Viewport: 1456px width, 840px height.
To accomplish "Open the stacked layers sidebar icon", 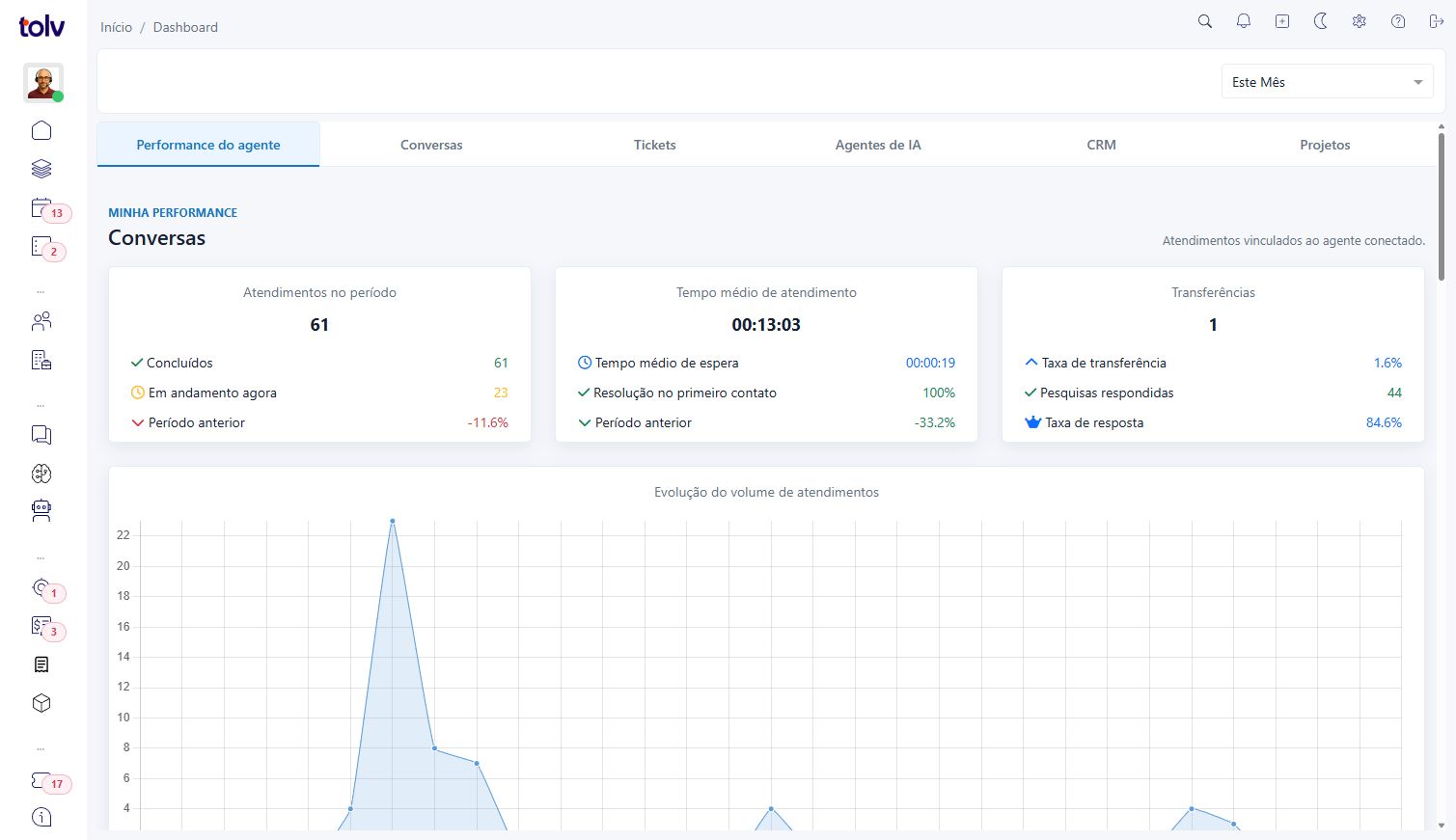I will [x=41, y=169].
